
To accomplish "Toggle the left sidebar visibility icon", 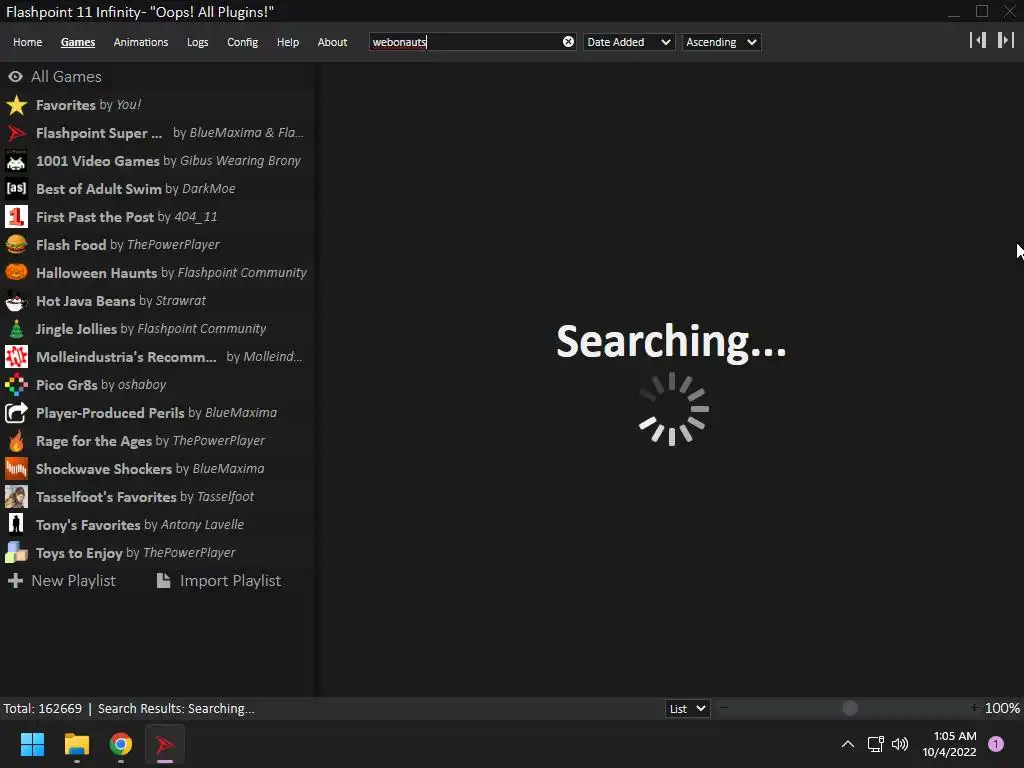I will pyautogui.click(x=978, y=40).
